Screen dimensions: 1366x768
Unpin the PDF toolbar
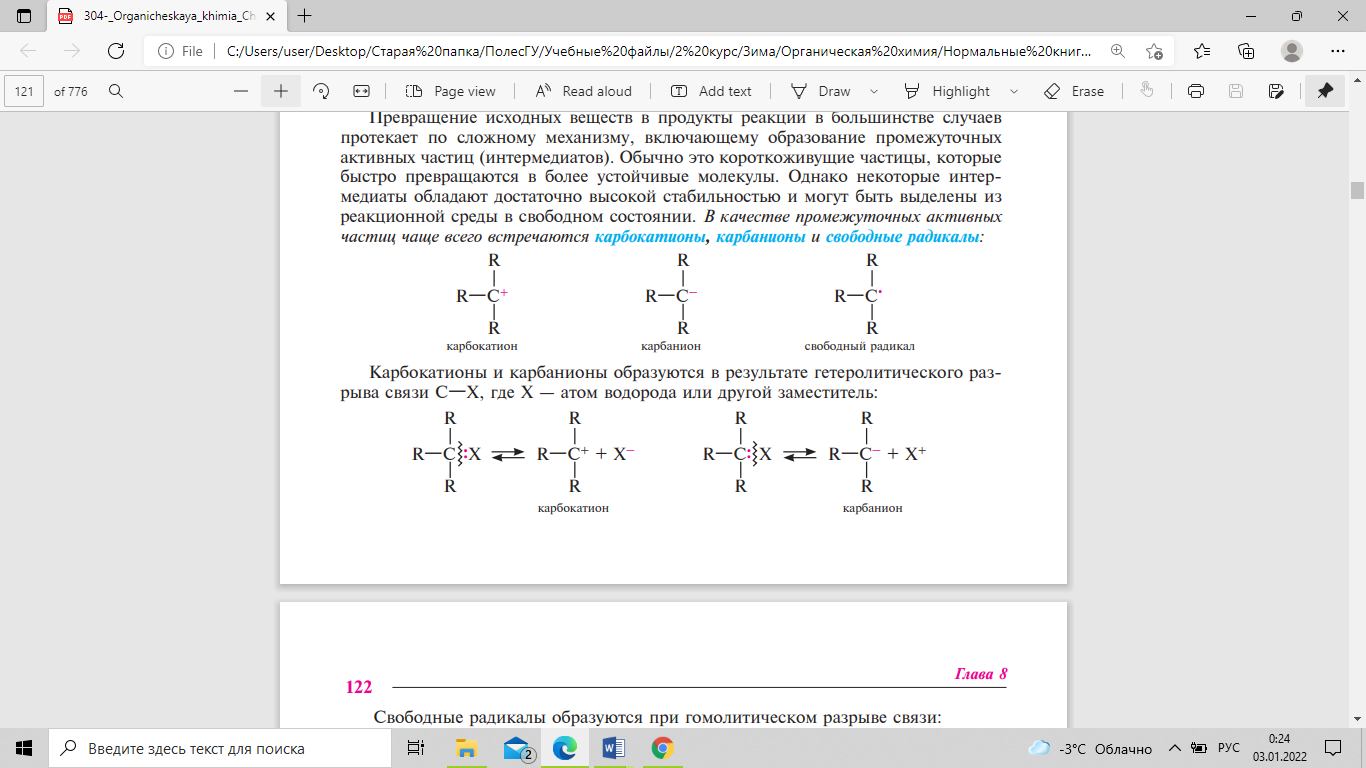pyautogui.click(x=1325, y=91)
